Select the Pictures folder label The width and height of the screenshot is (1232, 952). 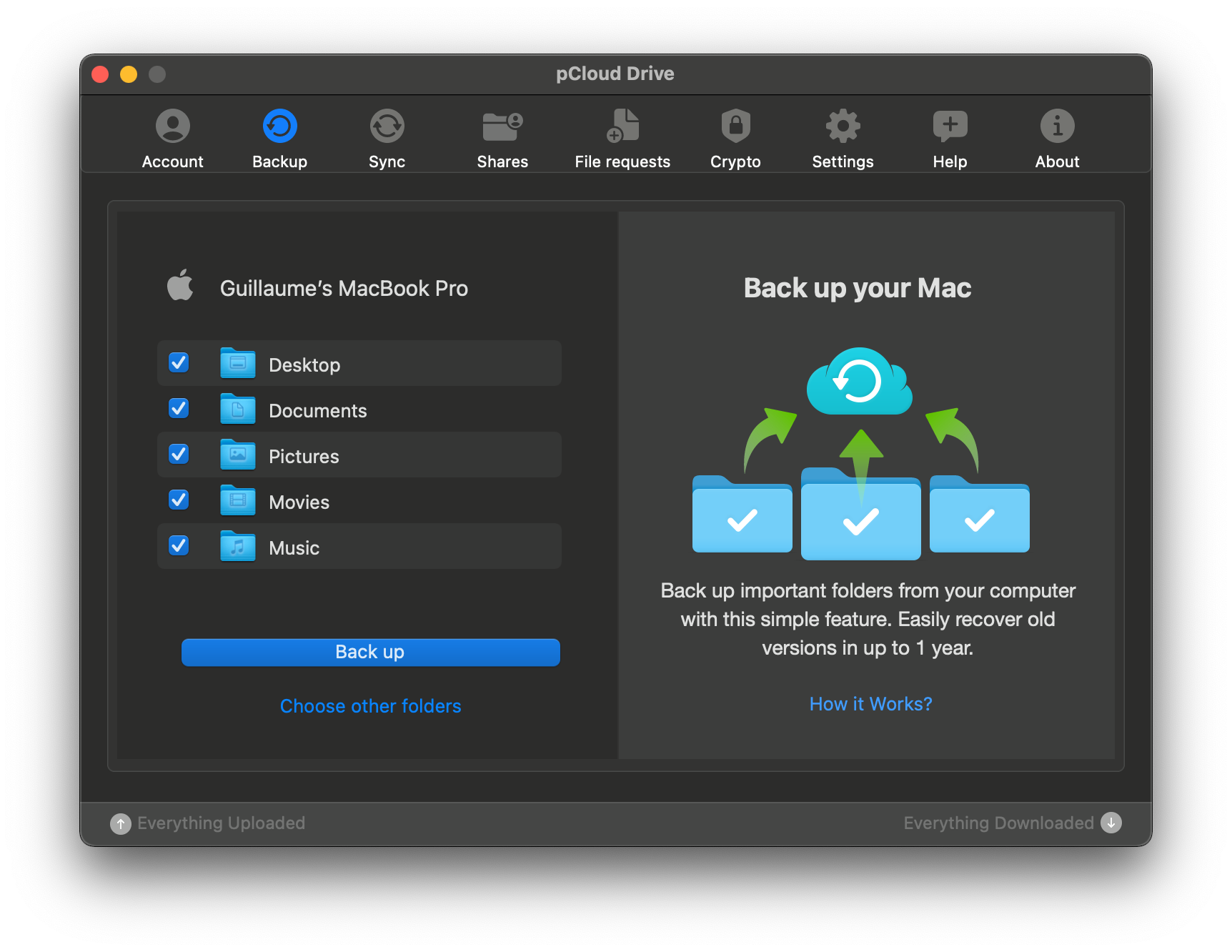click(304, 457)
